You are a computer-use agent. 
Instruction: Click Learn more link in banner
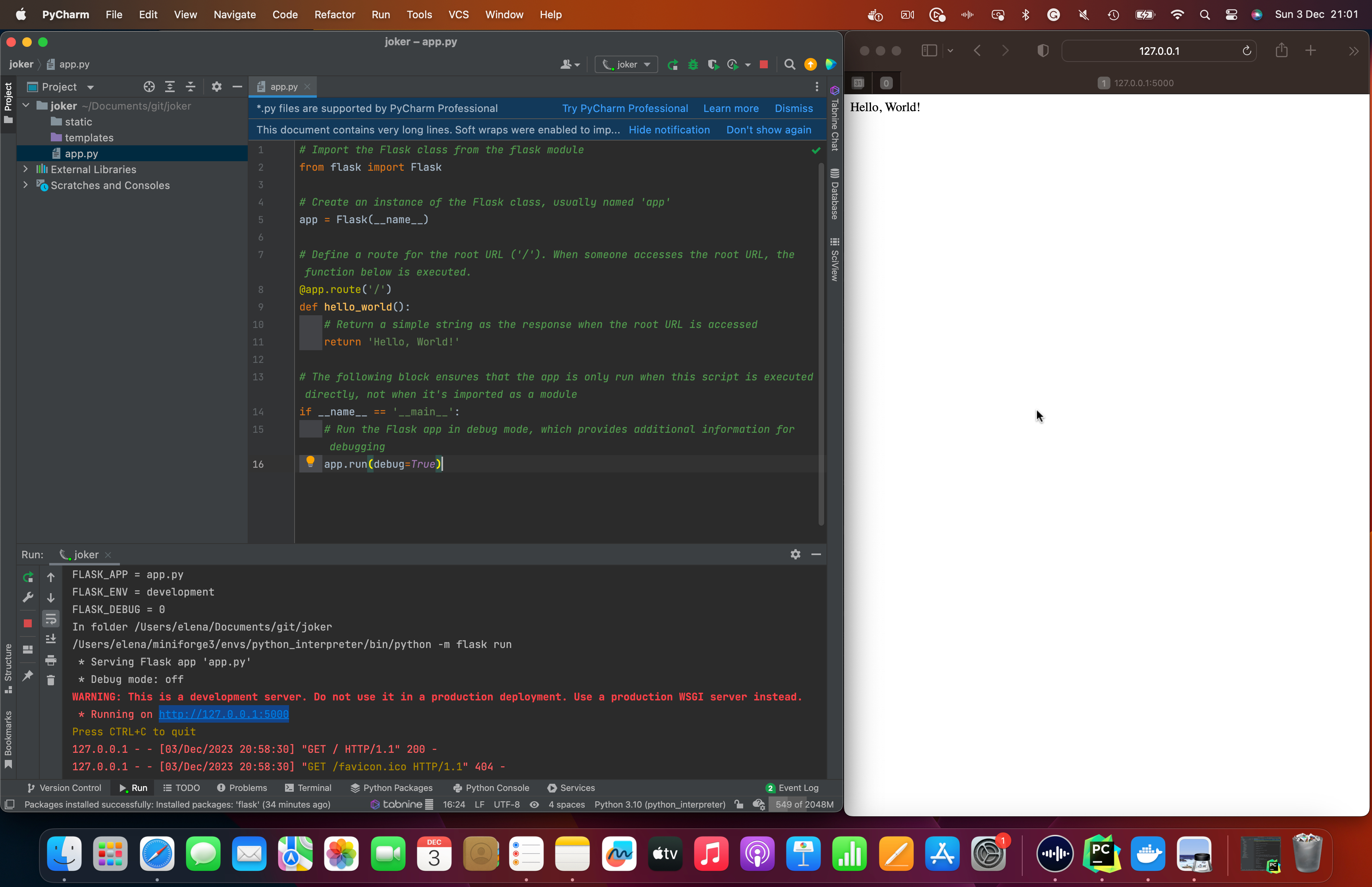(730, 108)
